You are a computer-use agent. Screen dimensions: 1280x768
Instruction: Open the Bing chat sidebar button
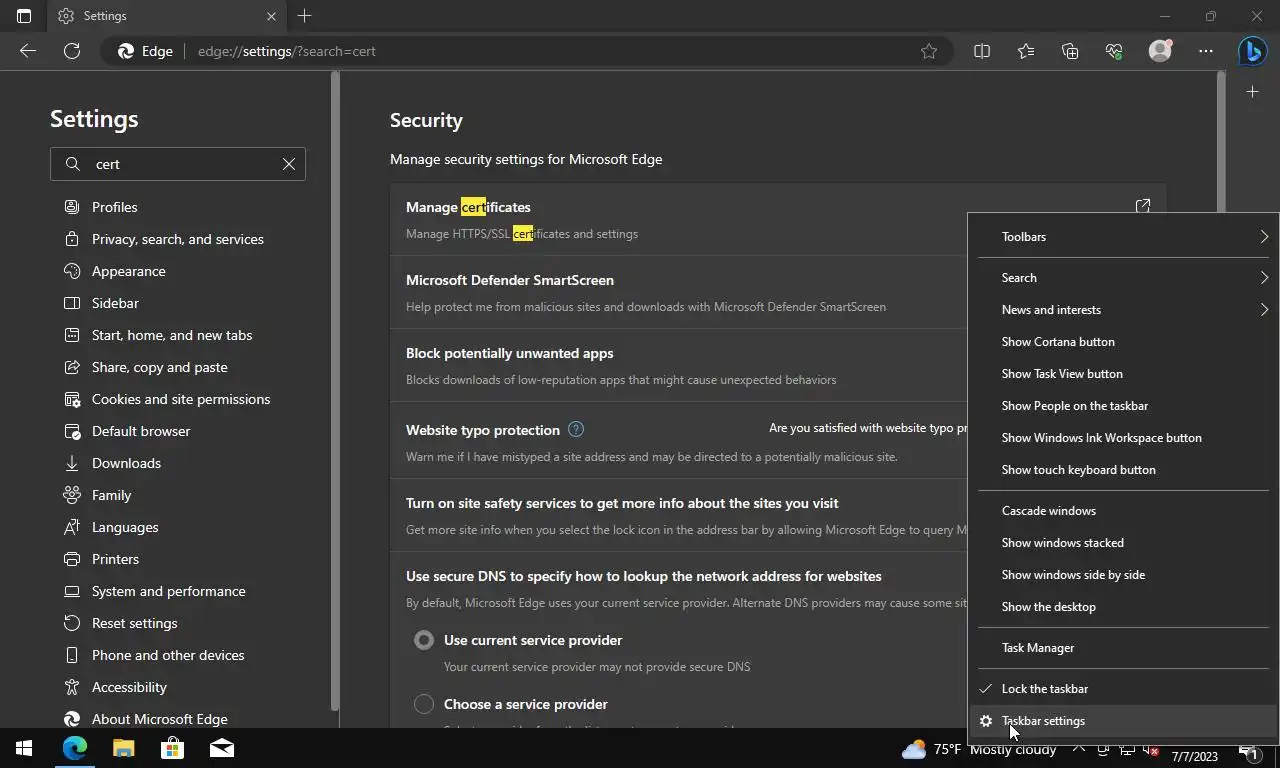[x=1252, y=51]
